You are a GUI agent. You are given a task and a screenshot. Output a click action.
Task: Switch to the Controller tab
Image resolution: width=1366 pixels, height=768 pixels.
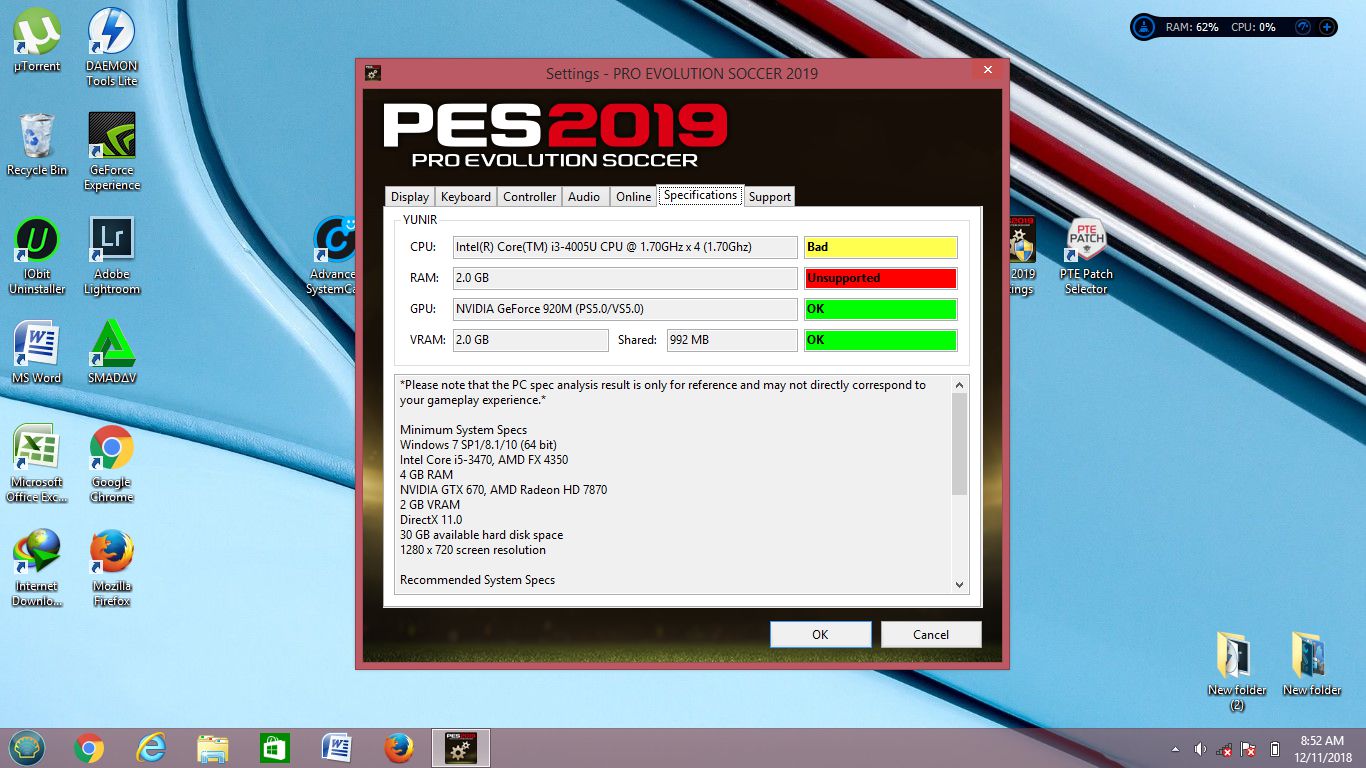tap(529, 197)
